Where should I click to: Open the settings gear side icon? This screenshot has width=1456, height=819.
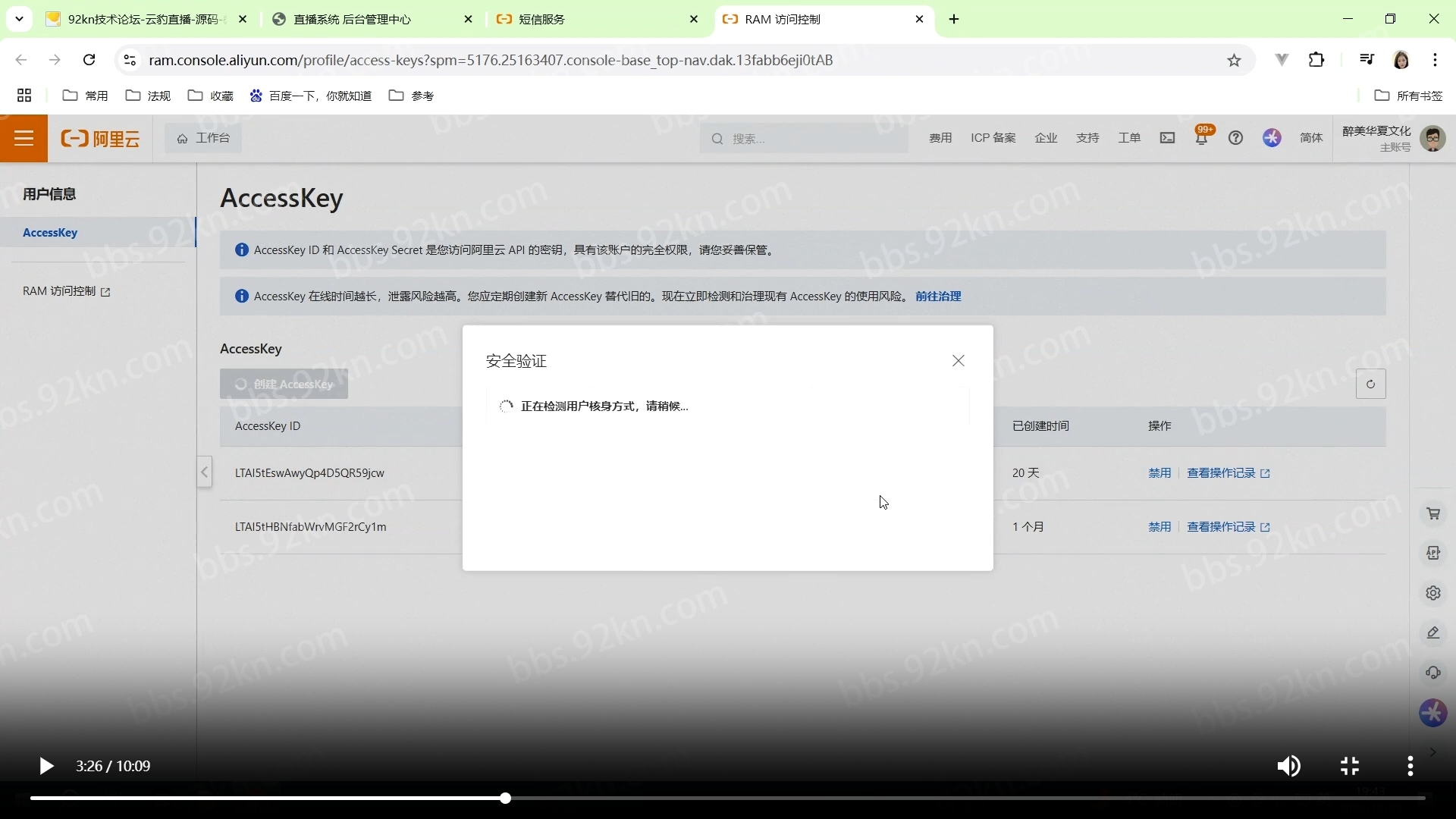click(x=1433, y=593)
